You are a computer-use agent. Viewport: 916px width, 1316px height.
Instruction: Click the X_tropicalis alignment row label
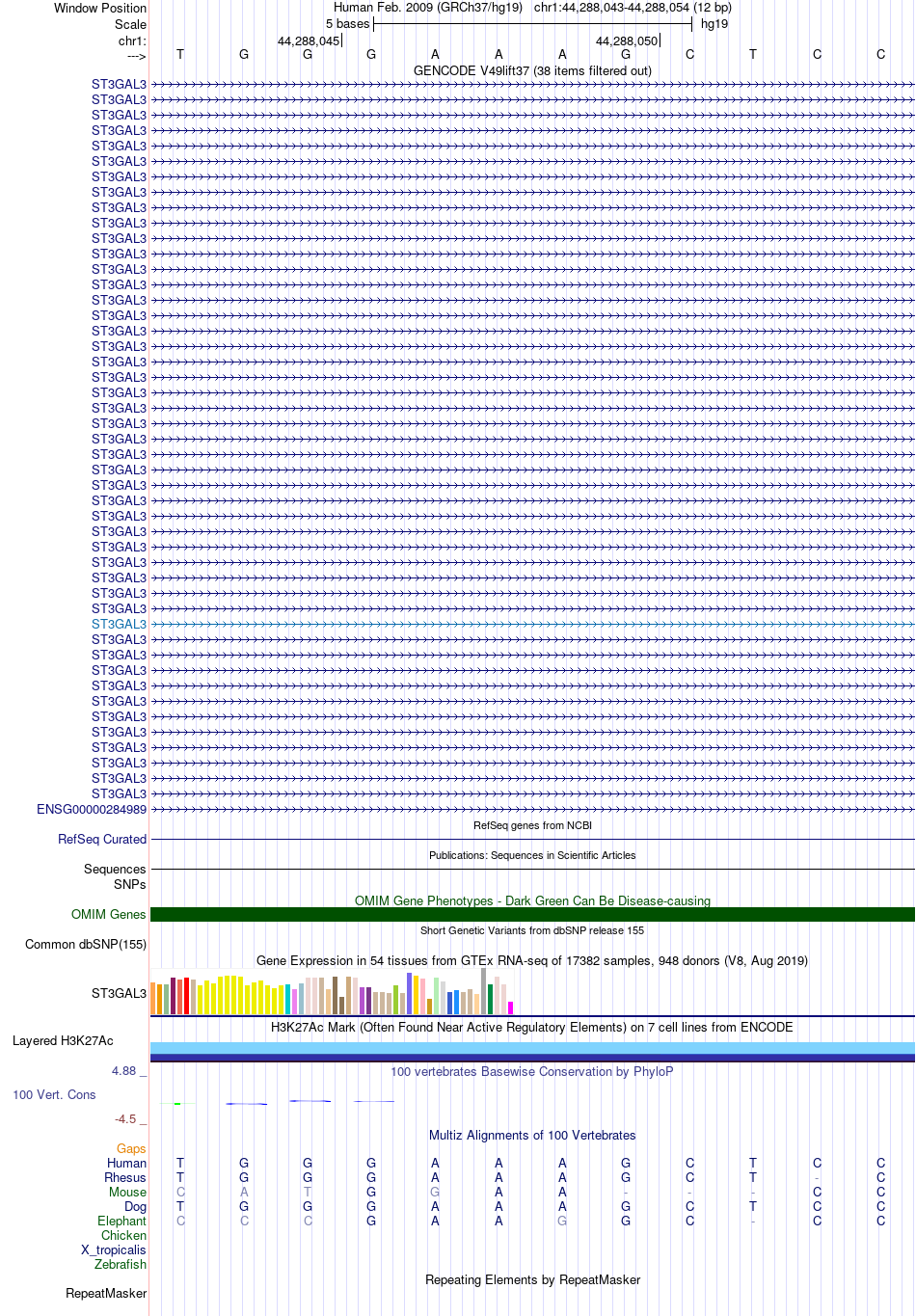click(x=114, y=1249)
